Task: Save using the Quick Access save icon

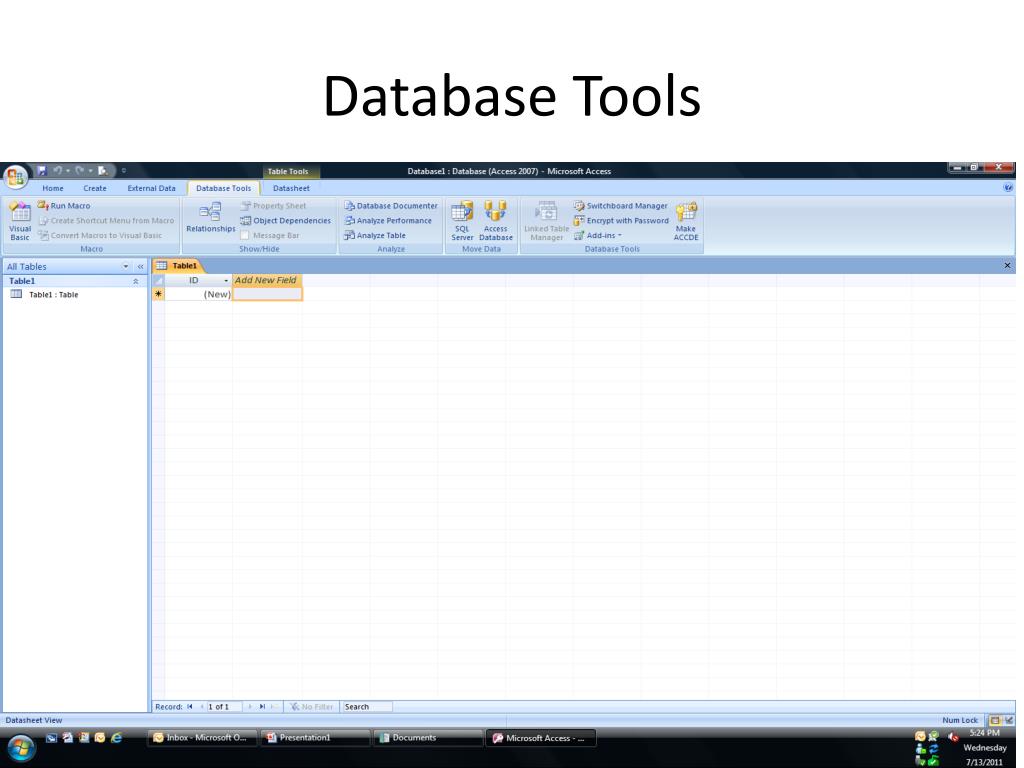Action: tap(42, 170)
